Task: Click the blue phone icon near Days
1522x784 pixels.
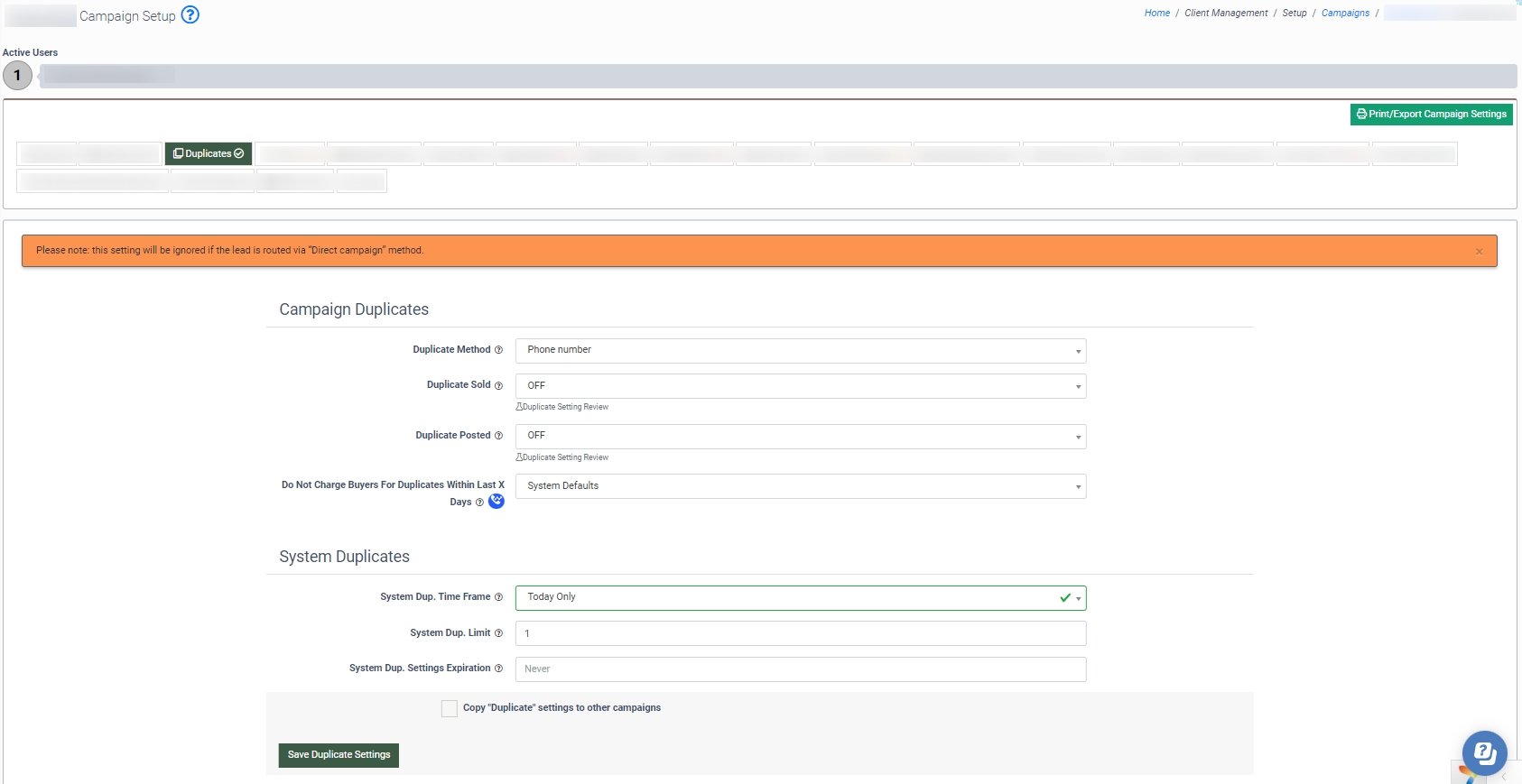Action: [x=497, y=502]
